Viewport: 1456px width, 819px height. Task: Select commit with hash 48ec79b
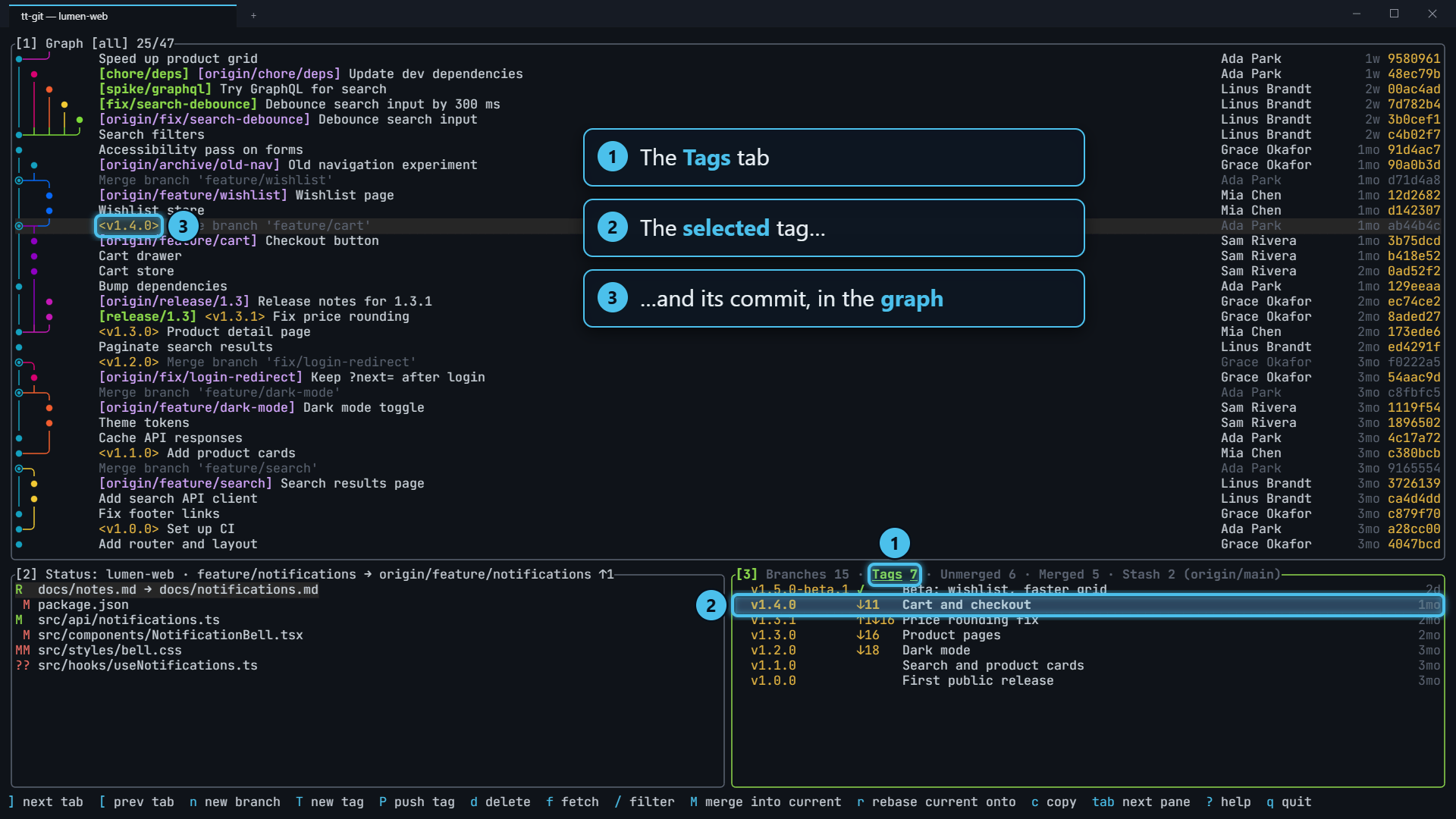click(728, 74)
